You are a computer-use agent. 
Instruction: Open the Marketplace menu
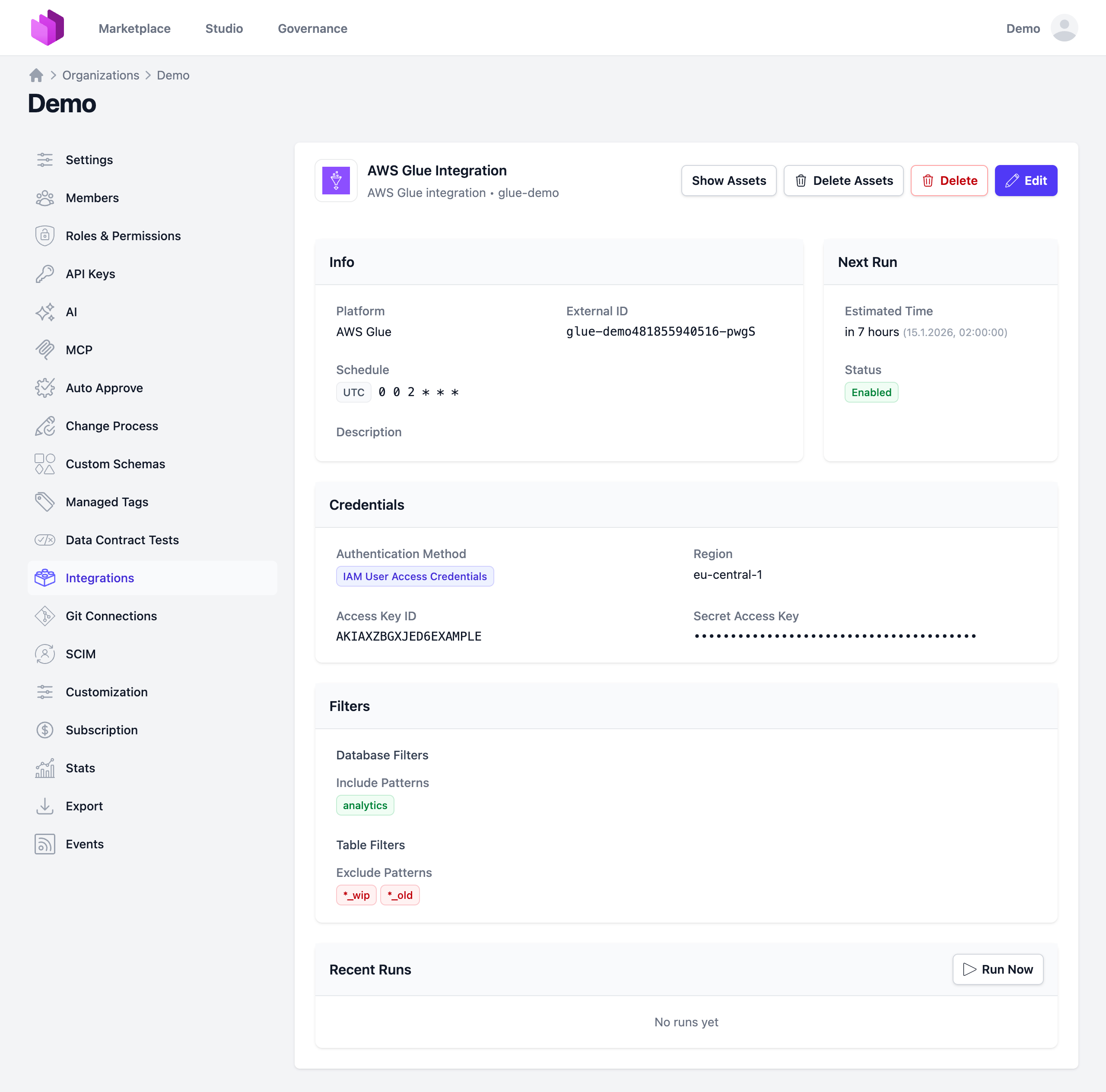134,28
